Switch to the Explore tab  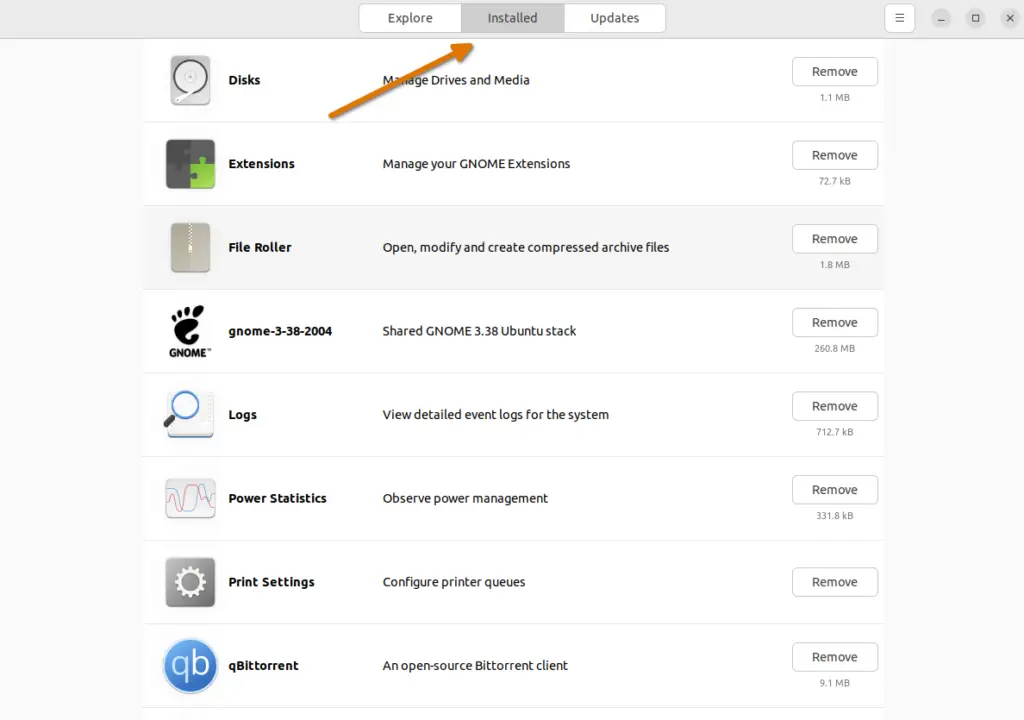[x=409, y=18]
